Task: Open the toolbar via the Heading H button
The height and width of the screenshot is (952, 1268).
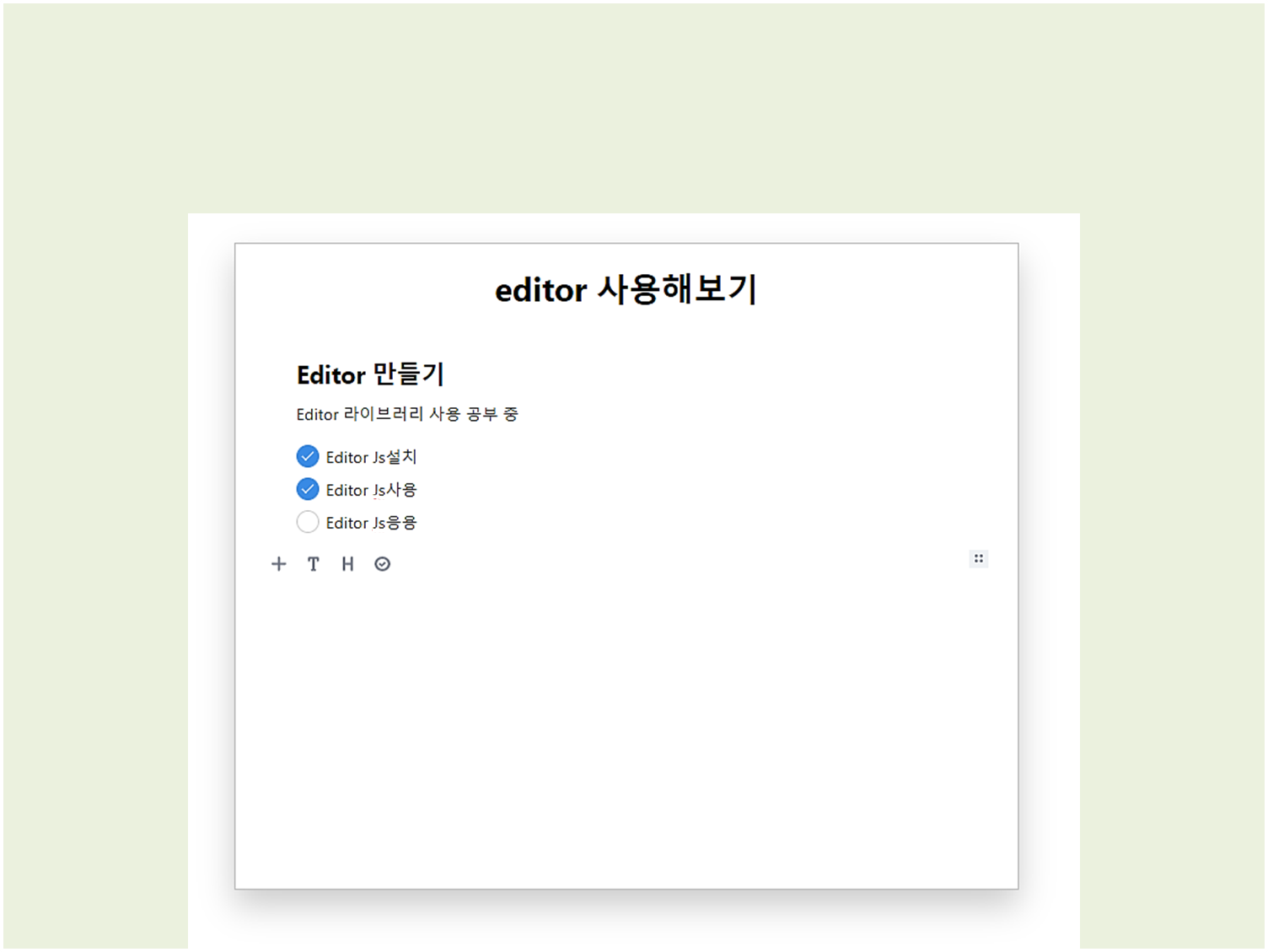Action: coord(347,563)
